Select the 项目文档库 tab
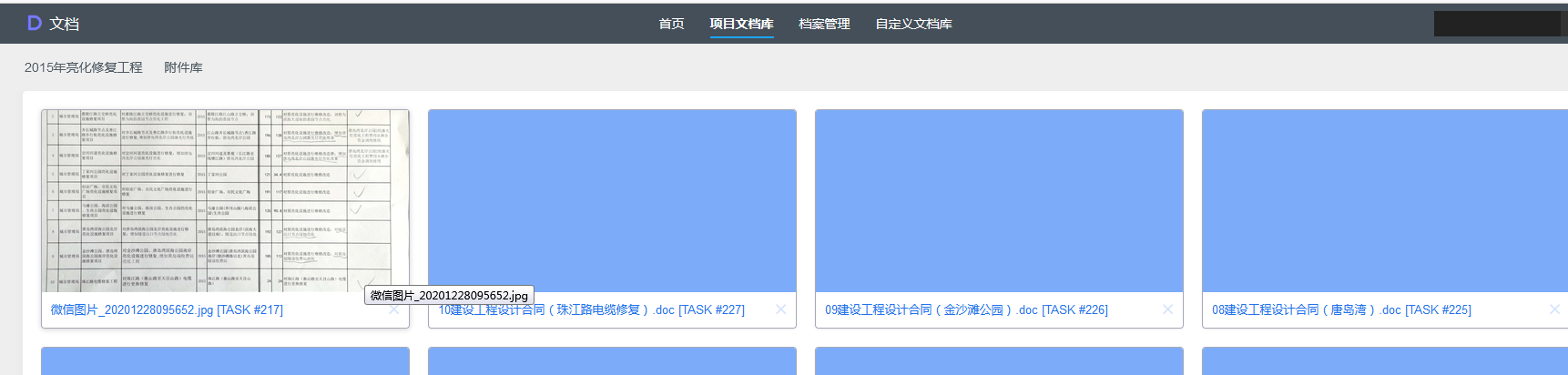The width and height of the screenshot is (1568, 375). click(741, 24)
